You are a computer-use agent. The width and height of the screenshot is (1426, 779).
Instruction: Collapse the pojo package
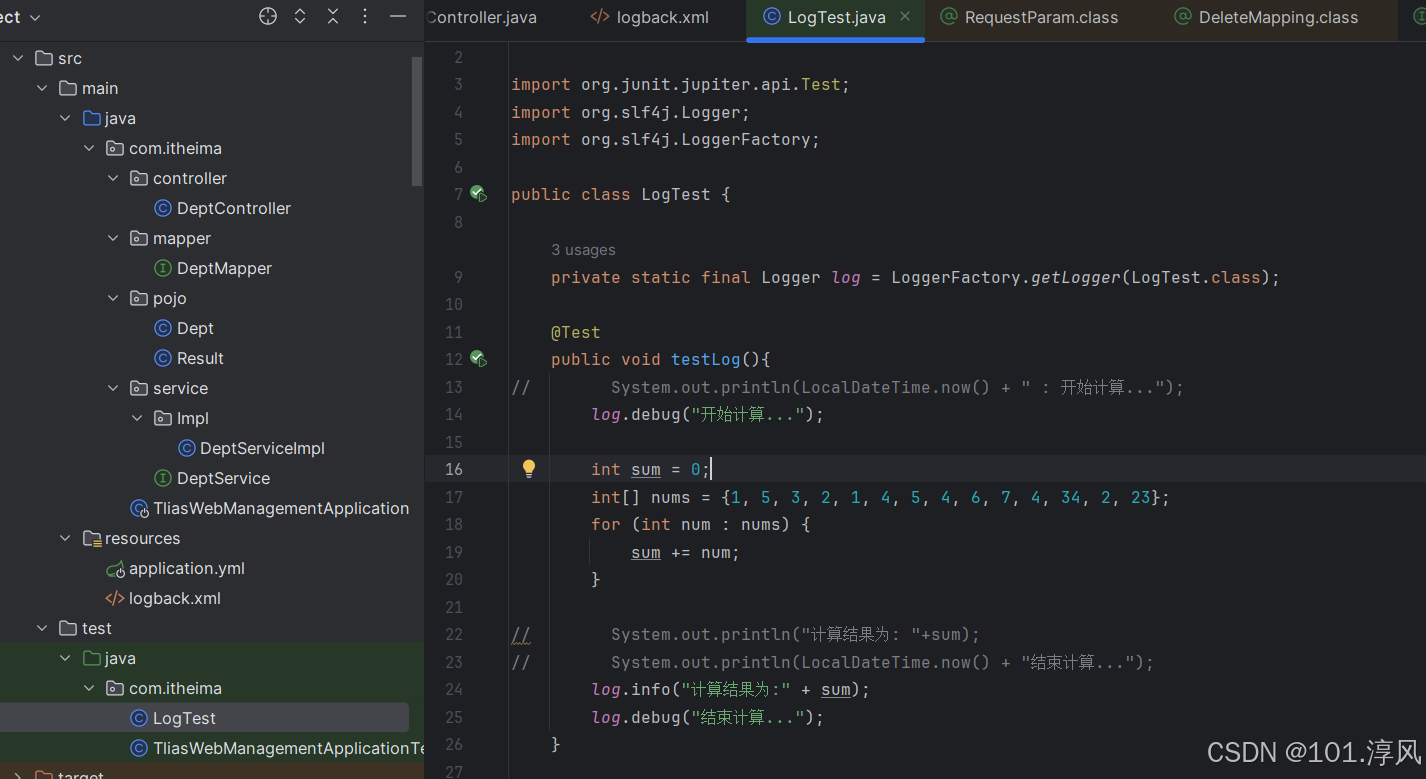click(x=114, y=298)
